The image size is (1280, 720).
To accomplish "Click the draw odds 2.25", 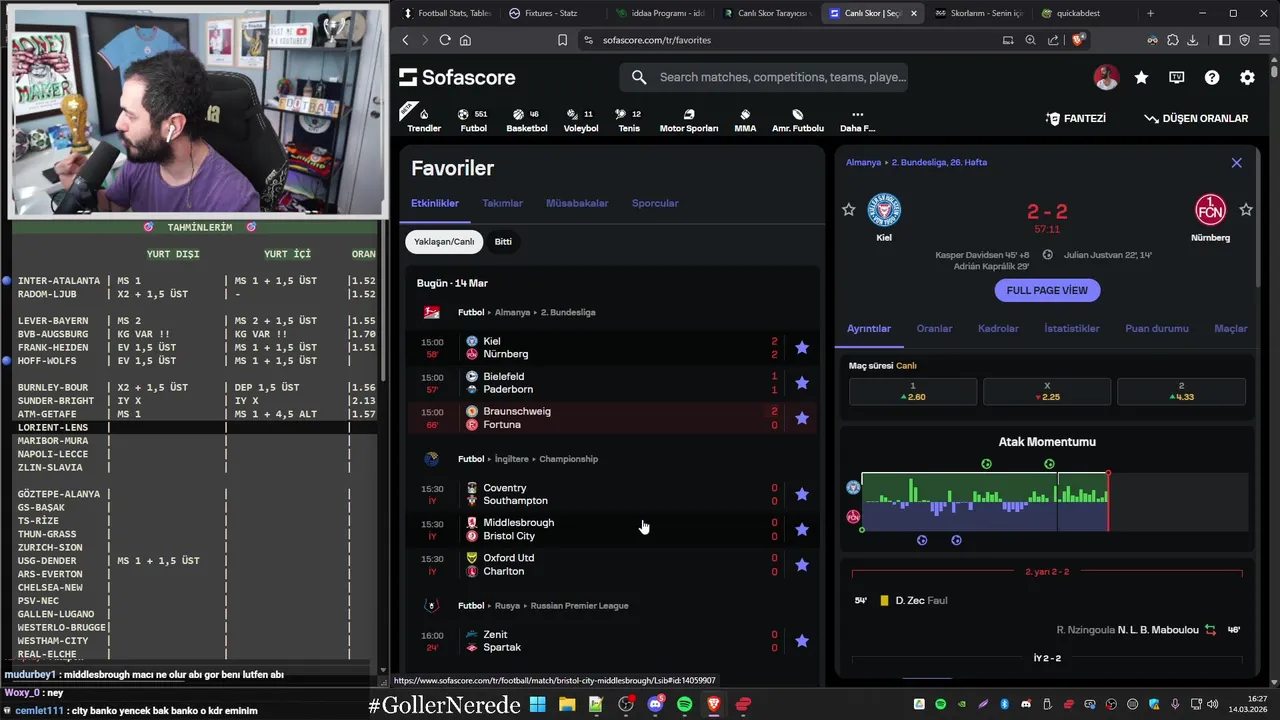I will coord(1047,391).
